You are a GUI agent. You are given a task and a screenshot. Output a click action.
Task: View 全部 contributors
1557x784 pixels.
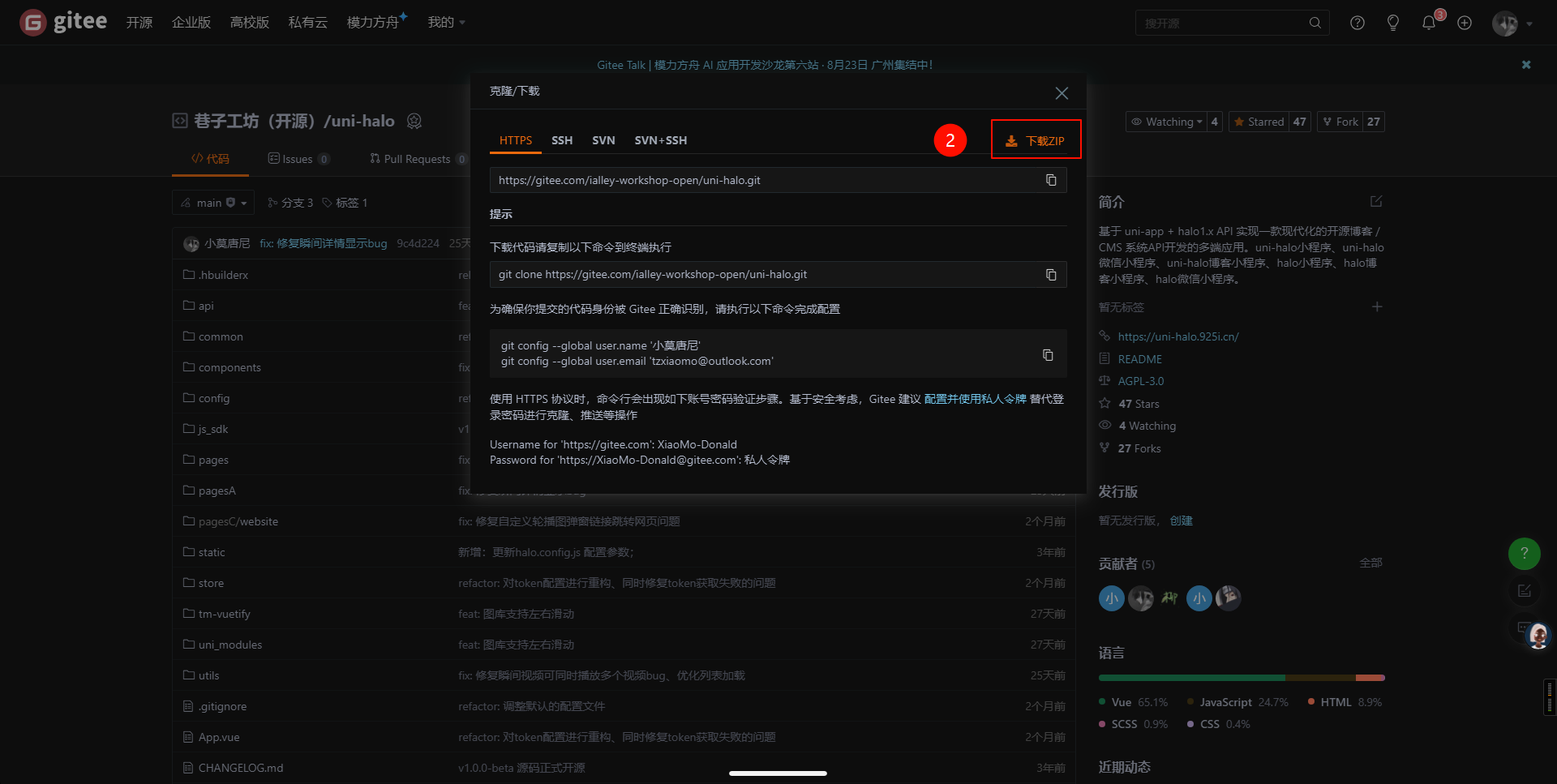point(1371,563)
